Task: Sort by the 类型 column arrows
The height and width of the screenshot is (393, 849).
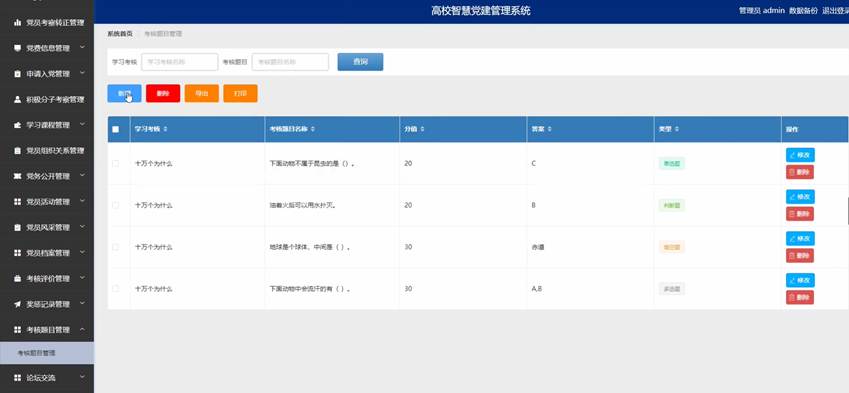Action: pos(677,129)
